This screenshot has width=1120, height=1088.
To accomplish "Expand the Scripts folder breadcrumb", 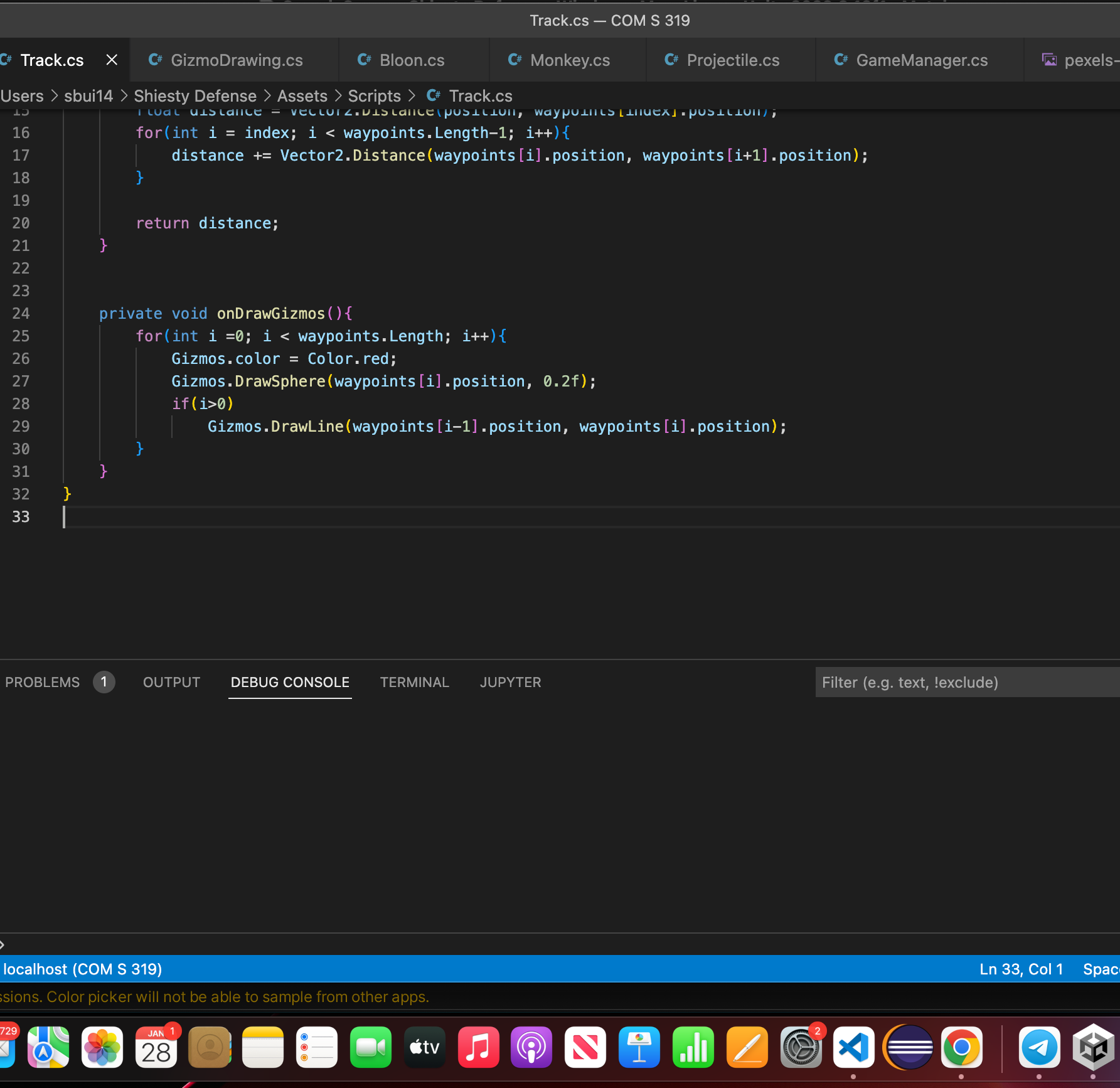I will coord(374,96).
